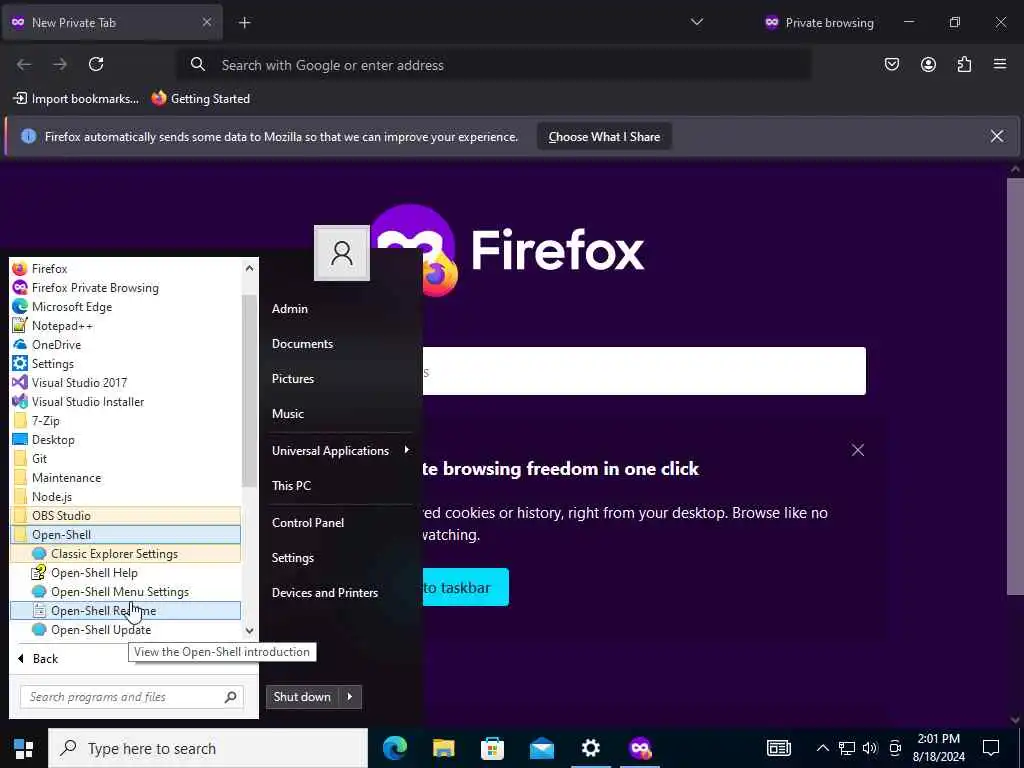Click the back navigation arrow
The image size is (1024, 768).
(24, 64)
